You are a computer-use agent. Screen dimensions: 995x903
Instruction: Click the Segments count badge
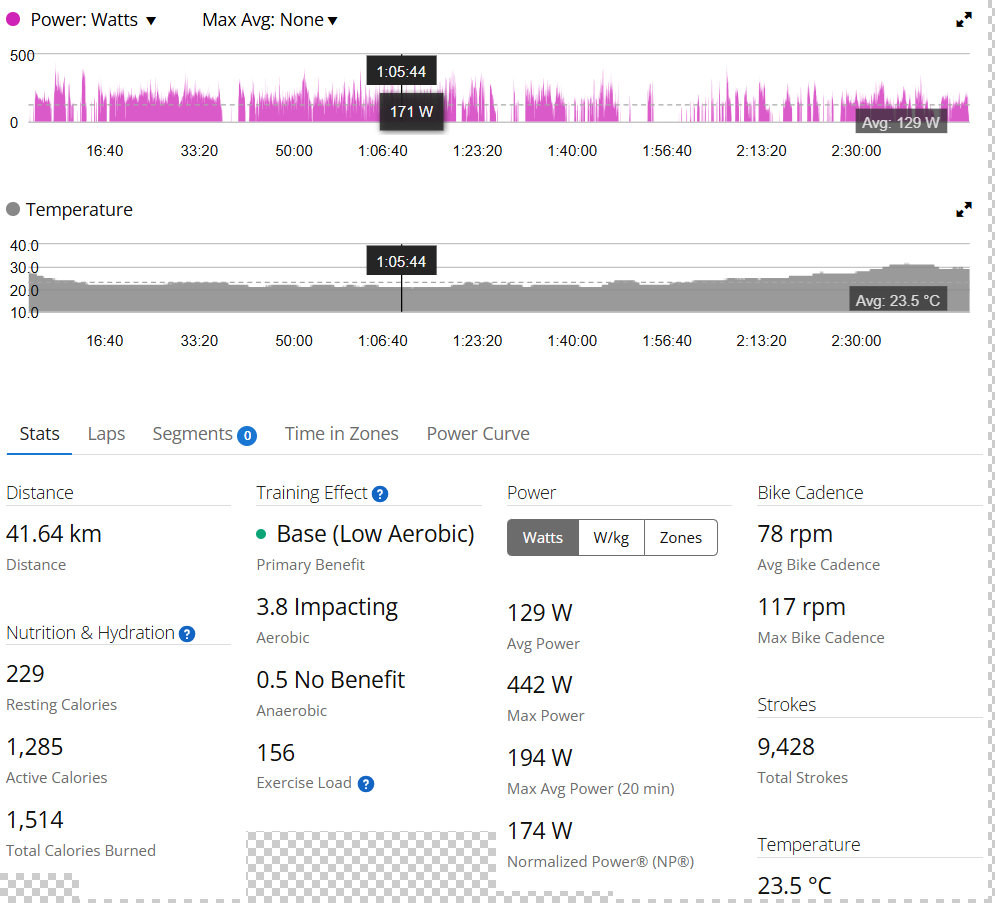click(x=247, y=435)
